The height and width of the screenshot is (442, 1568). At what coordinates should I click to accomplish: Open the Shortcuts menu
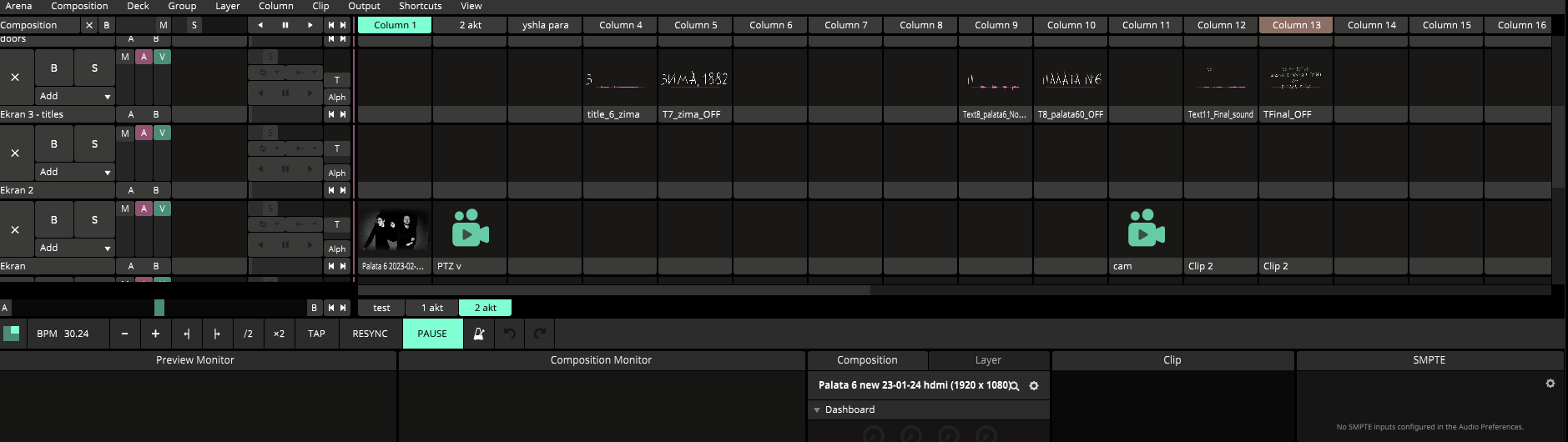(x=420, y=6)
